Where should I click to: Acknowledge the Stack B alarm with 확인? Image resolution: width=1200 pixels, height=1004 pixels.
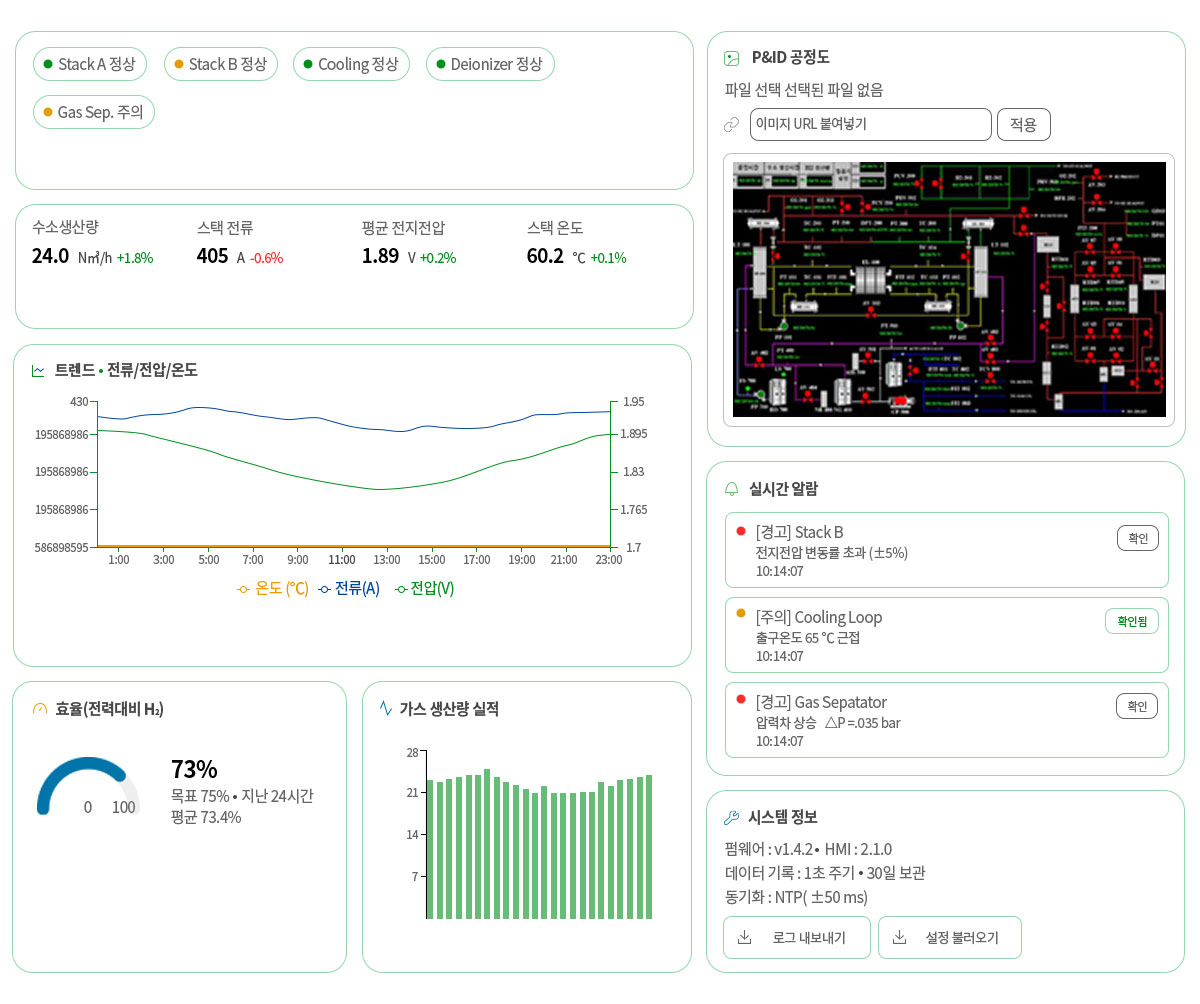click(x=1138, y=538)
